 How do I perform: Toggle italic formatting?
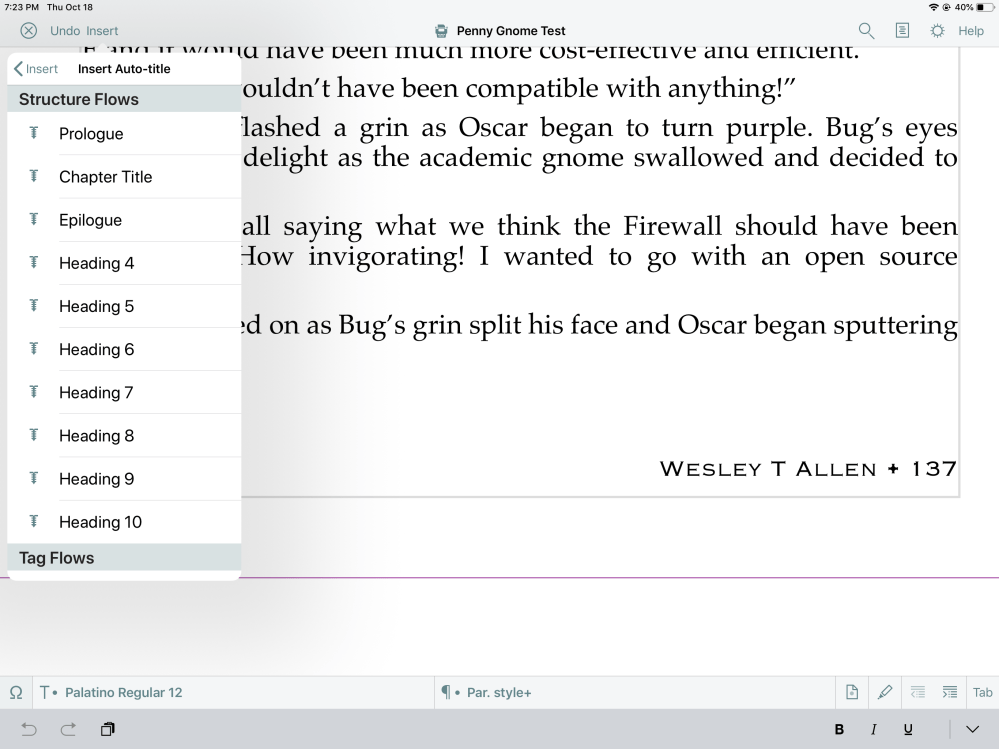872,729
